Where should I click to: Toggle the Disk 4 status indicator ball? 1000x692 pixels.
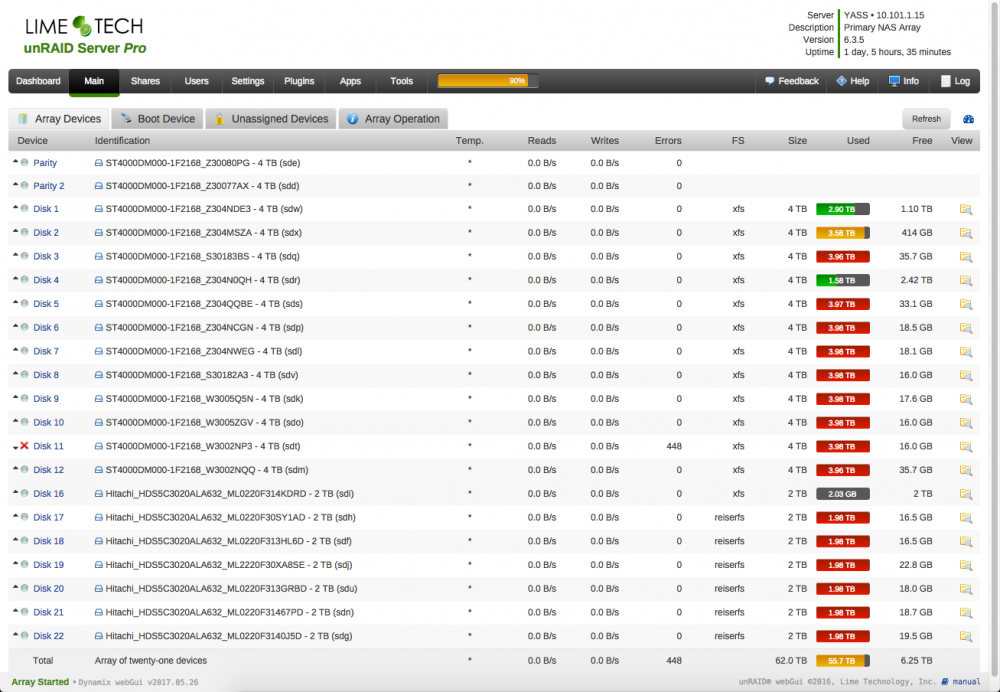pyautogui.click(x=24, y=279)
